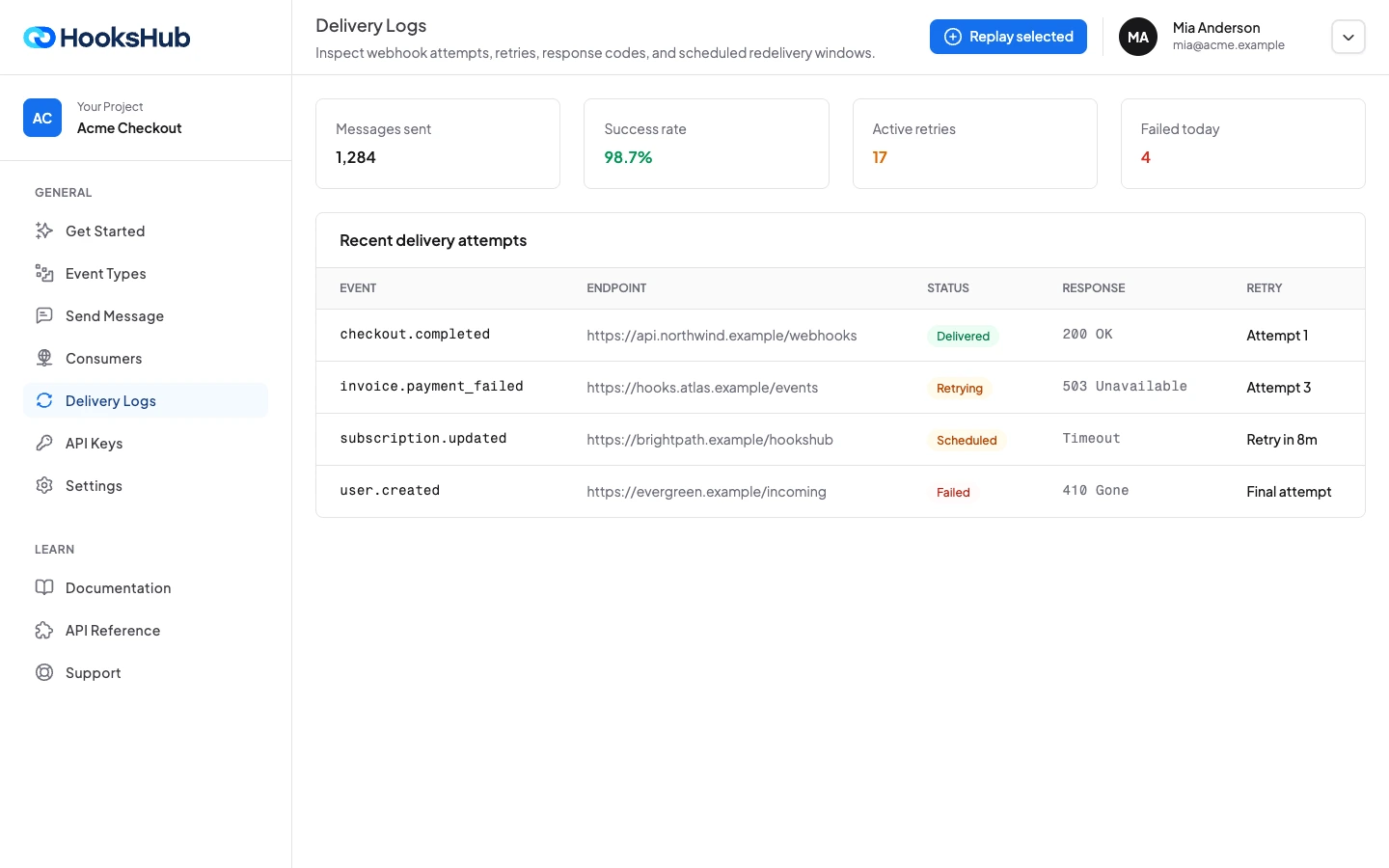Click the 200 OK response
This screenshot has width=1389, height=868.
(1087, 335)
